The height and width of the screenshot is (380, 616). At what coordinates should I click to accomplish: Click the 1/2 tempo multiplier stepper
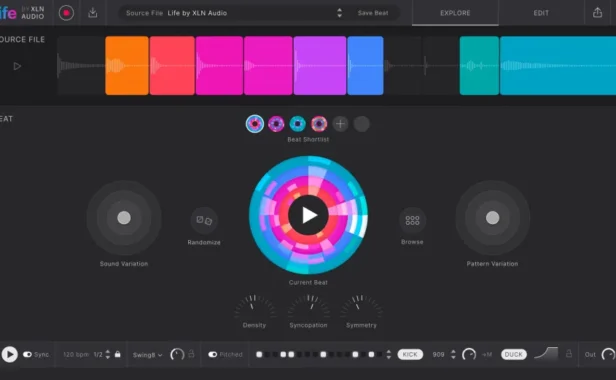point(108,354)
